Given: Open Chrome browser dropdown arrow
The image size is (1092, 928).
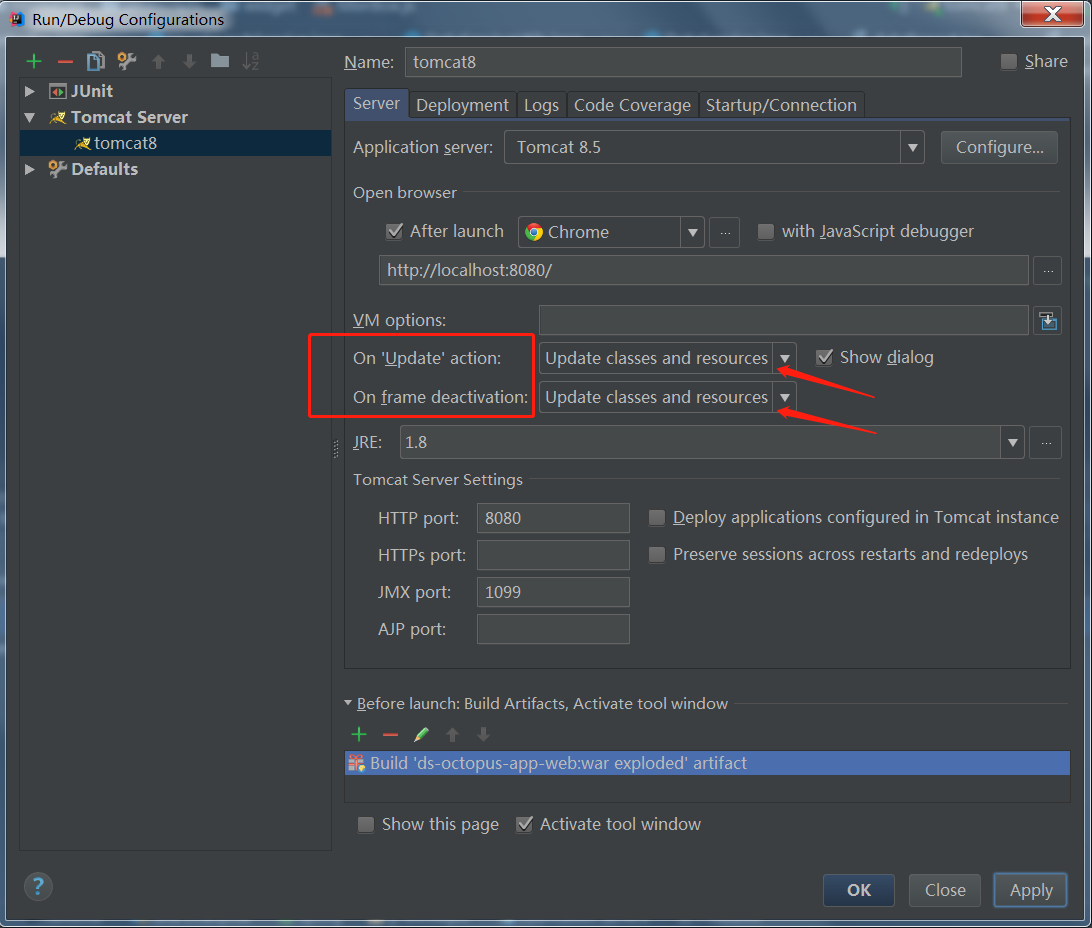Looking at the screenshot, I should pos(692,233).
